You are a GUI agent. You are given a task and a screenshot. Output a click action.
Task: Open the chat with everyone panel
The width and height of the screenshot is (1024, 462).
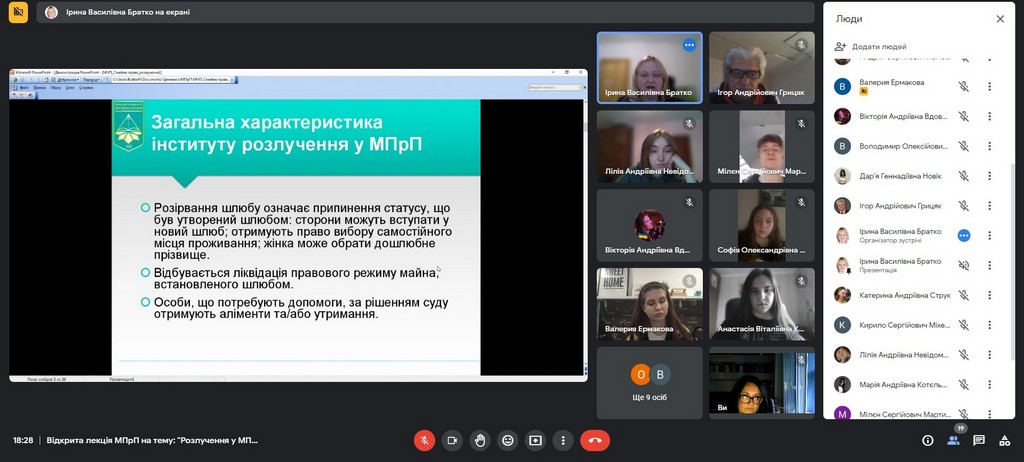pos(979,440)
